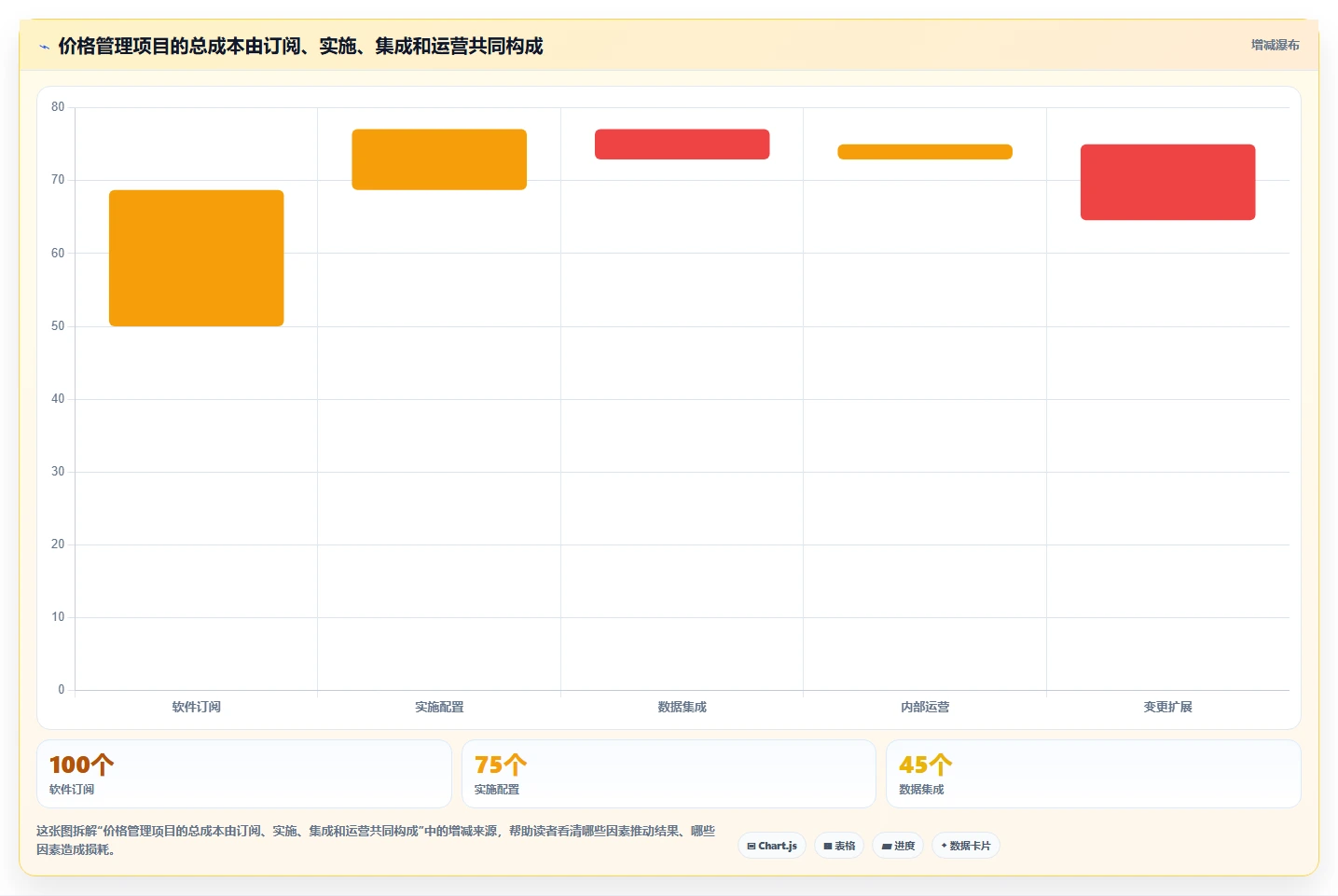The image size is (1338, 896).
Task: Click the red 数据集成 waterfall bar
Action: (683, 145)
